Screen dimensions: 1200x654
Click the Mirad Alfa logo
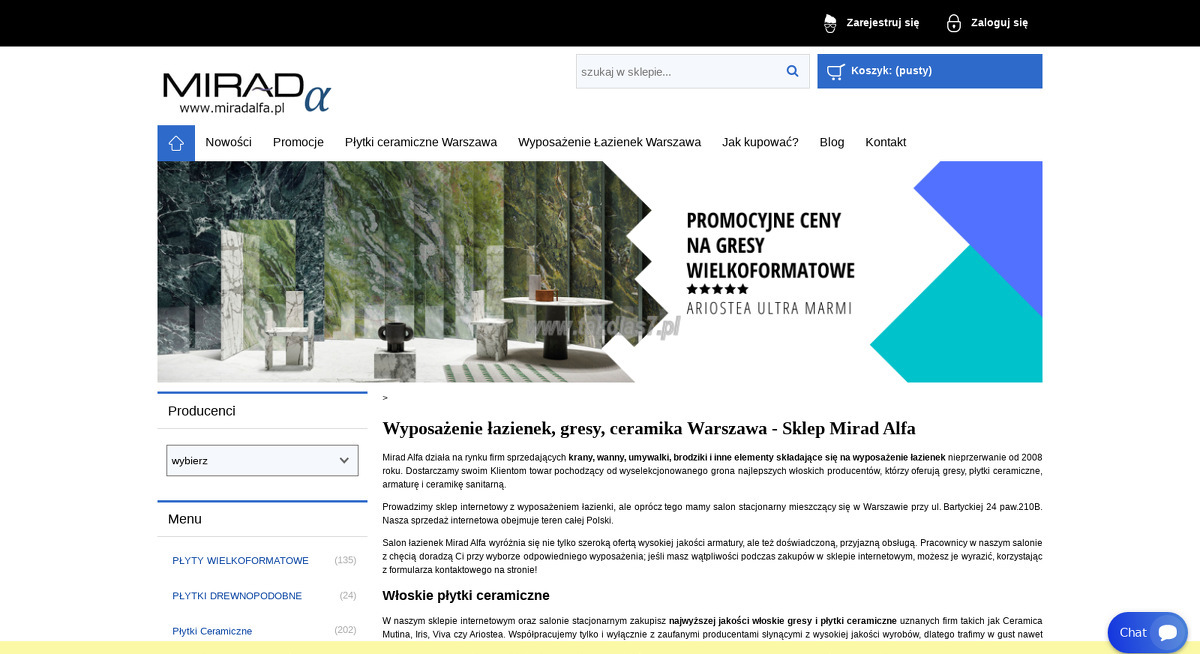[x=246, y=92]
